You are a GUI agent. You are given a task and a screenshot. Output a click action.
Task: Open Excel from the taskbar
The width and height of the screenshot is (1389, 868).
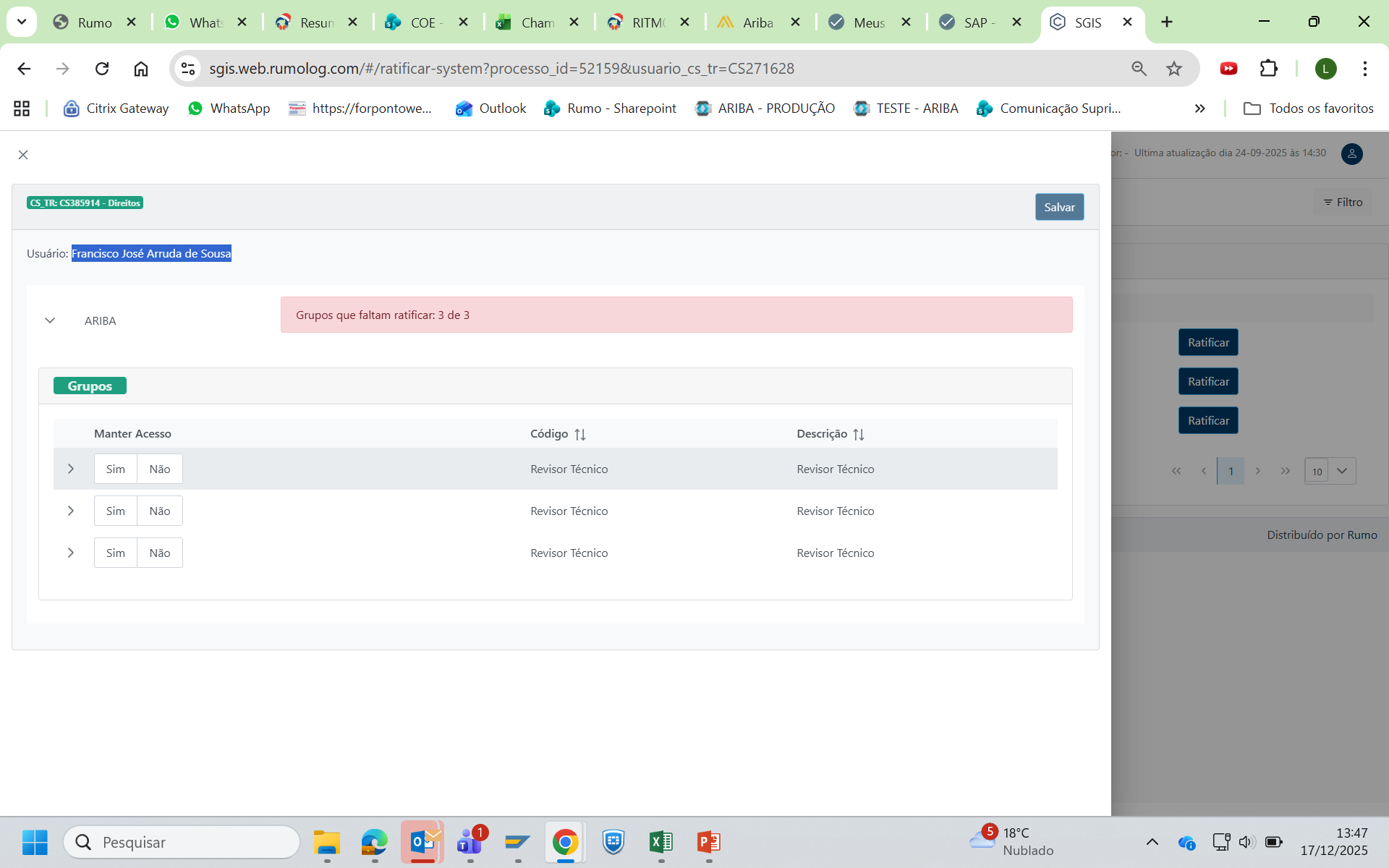(x=660, y=842)
